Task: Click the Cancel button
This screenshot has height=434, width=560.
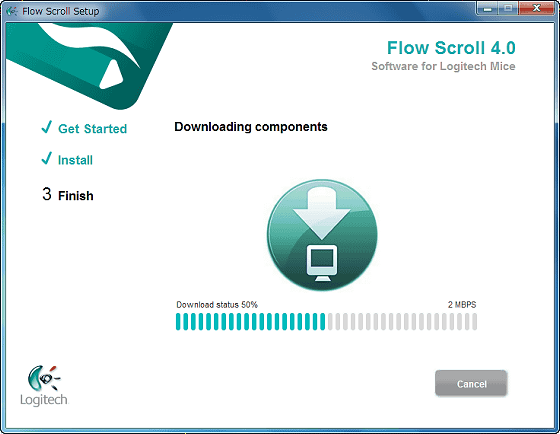Action: pyautogui.click(x=471, y=383)
